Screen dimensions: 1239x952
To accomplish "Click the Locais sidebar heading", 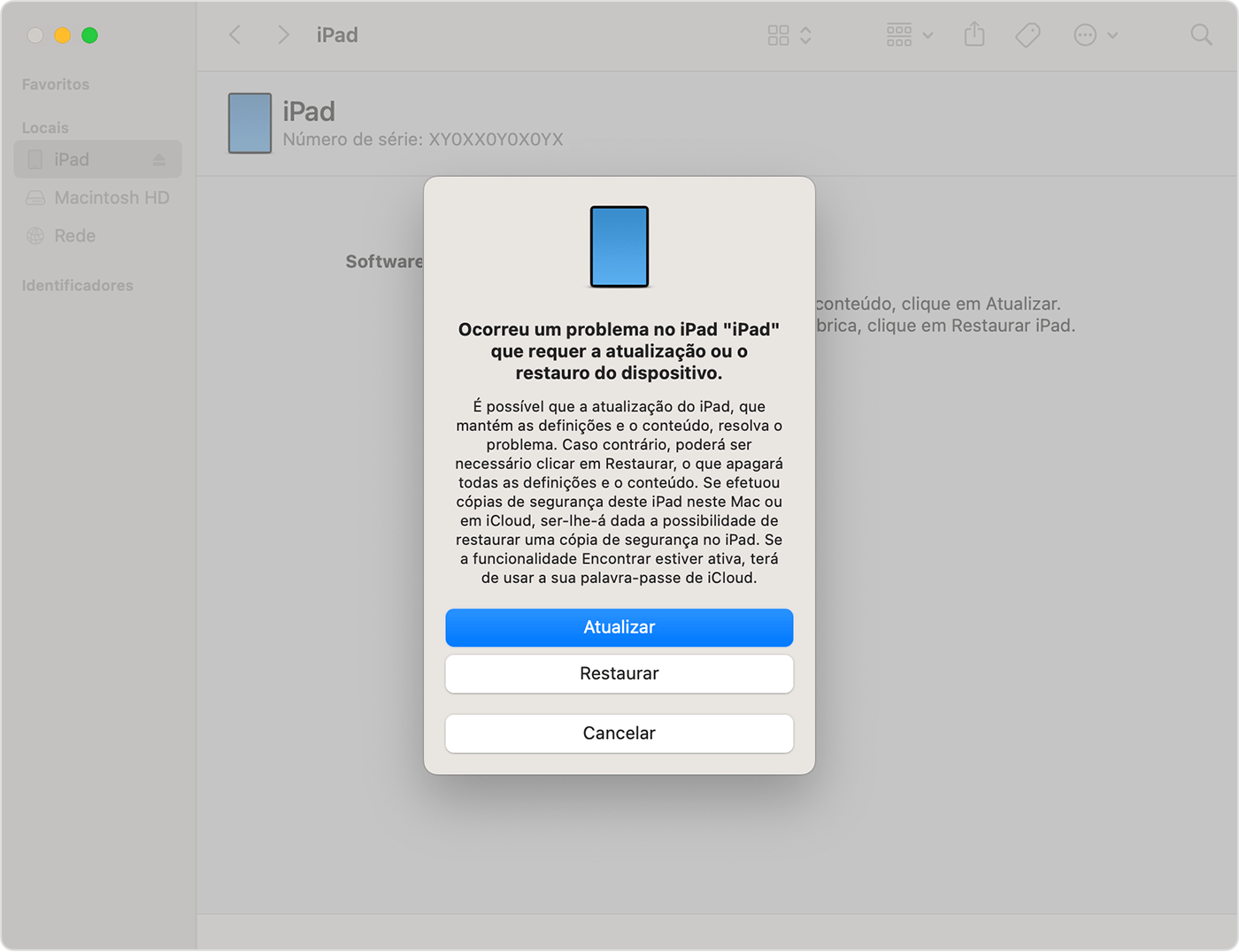I will point(45,128).
